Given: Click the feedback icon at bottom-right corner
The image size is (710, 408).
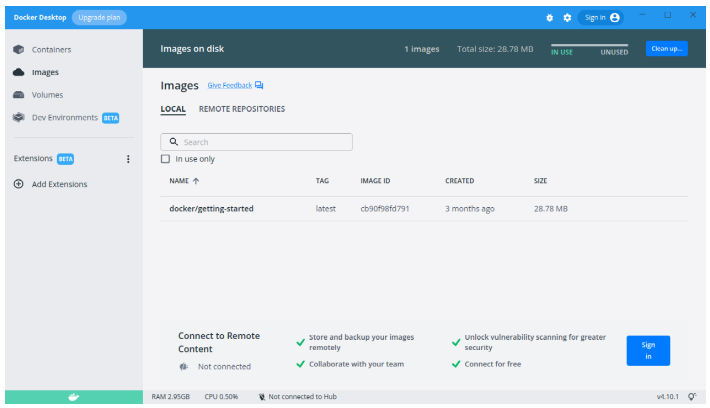Looking at the screenshot, I should point(692,397).
